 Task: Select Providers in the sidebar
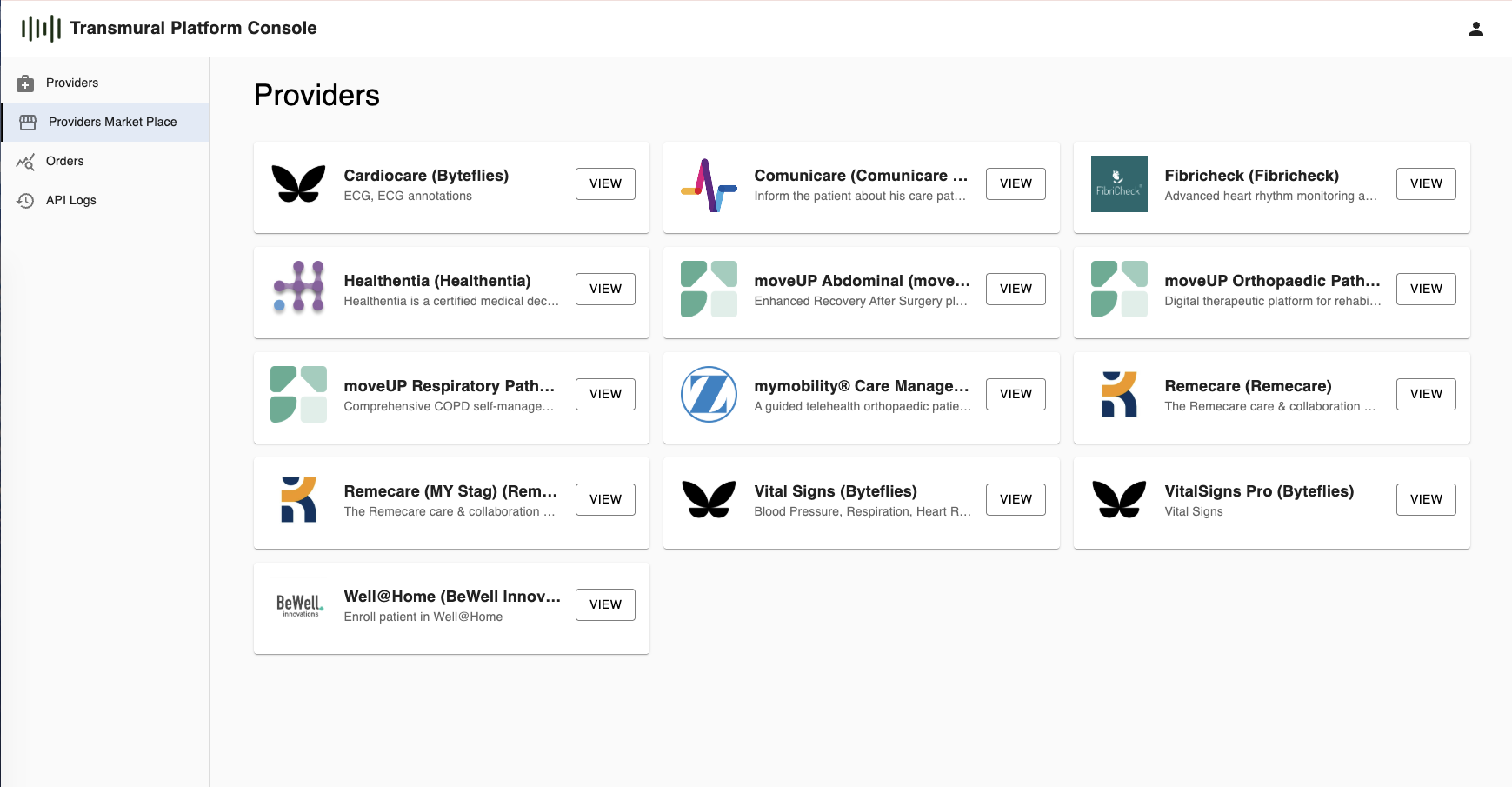click(x=73, y=83)
